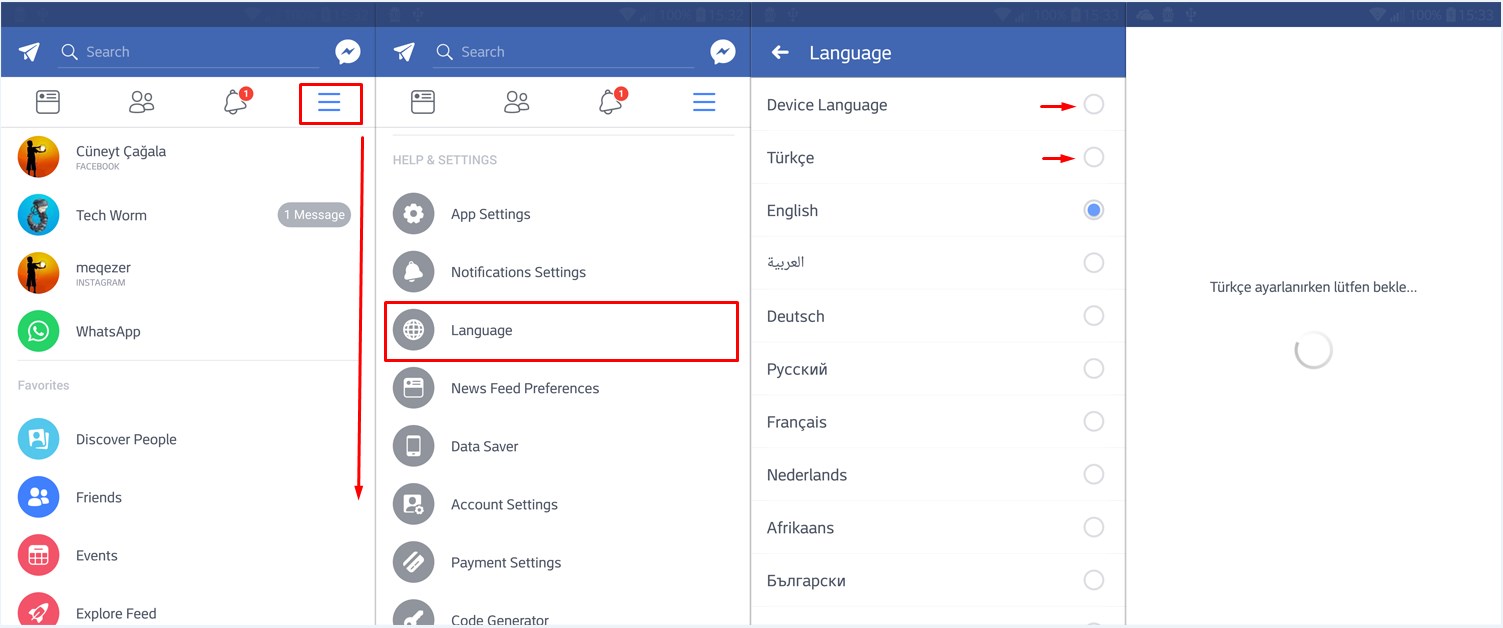Tap the red-outlined hamburger menu icon
This screenshot has height=628, width=1503.
click(329, 102)
